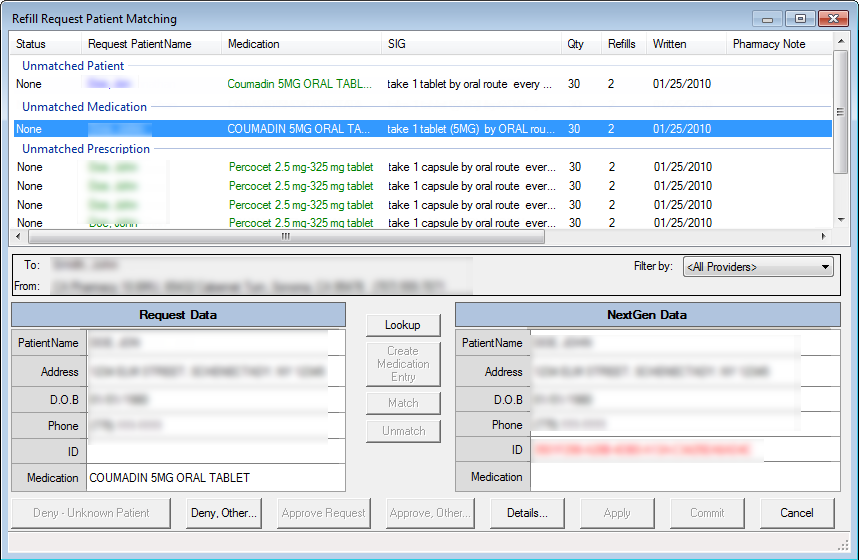Screen dimensions: 859x560
Task: Click the Qty column header
Action: (x=581, y=44)
